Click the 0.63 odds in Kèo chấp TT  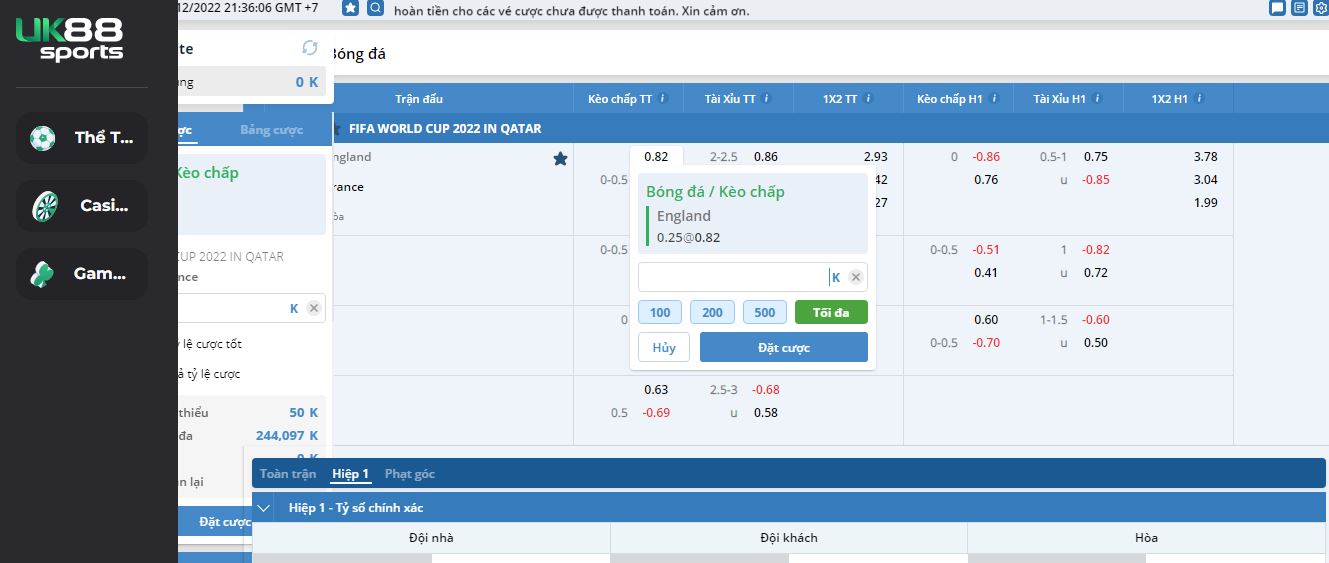(656, 389)
